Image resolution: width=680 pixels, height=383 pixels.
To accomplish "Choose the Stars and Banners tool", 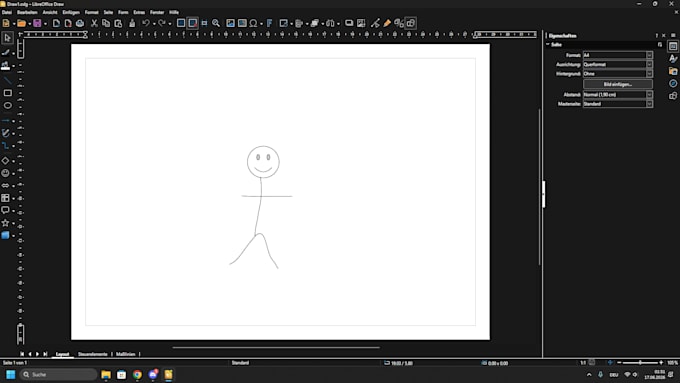I will (6, 223).
